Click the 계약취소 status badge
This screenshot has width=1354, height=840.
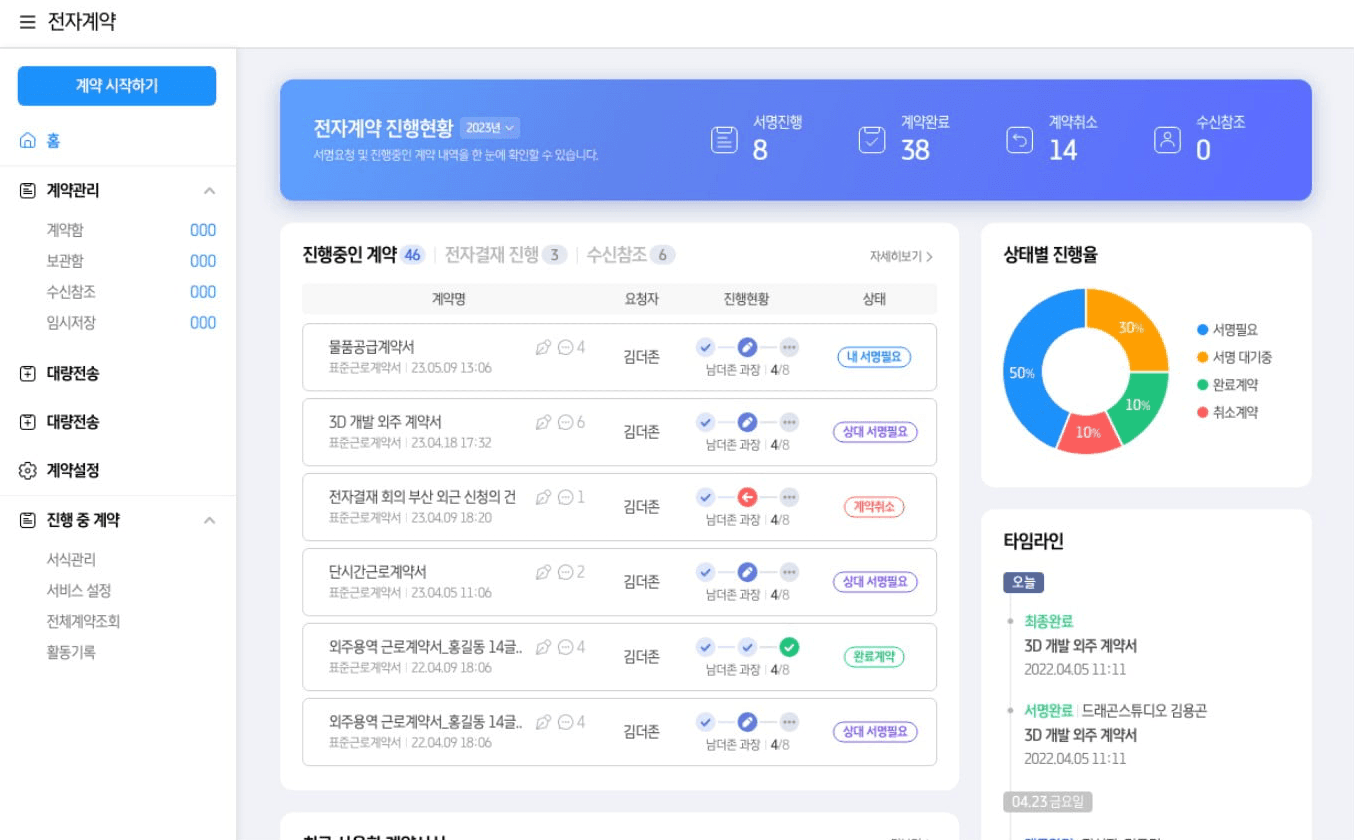(x=874, y=507)
